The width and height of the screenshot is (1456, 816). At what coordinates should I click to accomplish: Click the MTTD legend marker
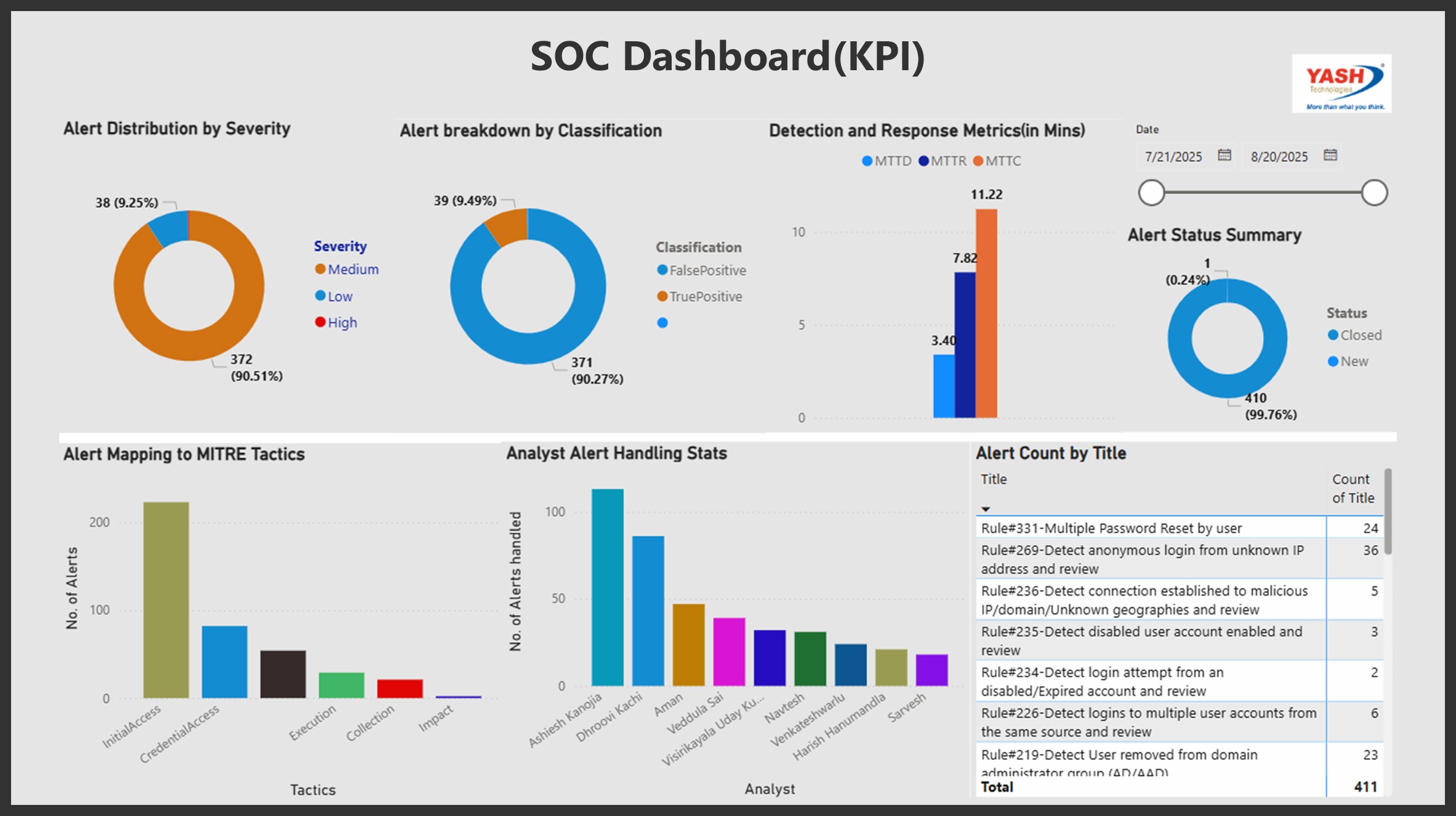click(x=867, y=161)
